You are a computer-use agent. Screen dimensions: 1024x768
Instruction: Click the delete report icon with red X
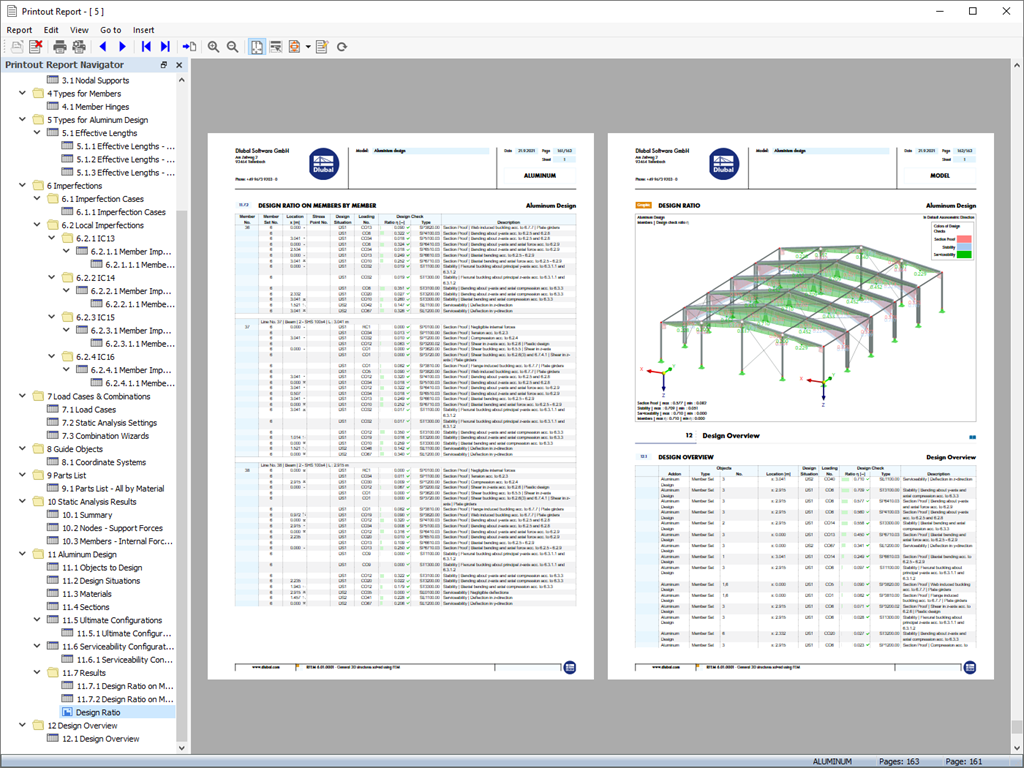pos(35,47)
